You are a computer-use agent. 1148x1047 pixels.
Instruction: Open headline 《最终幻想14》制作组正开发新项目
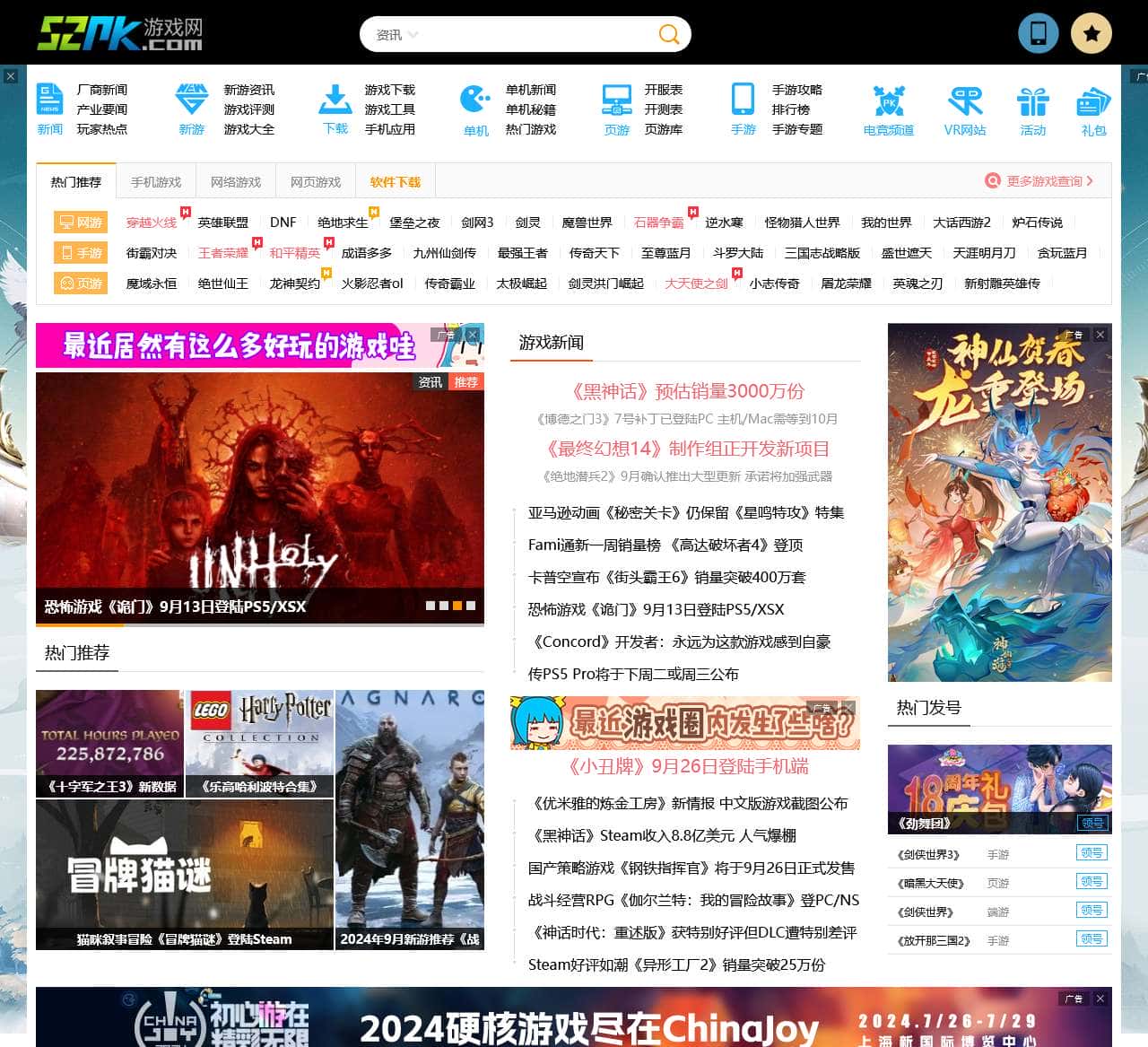pyautogui.click(x=688, y=449)
